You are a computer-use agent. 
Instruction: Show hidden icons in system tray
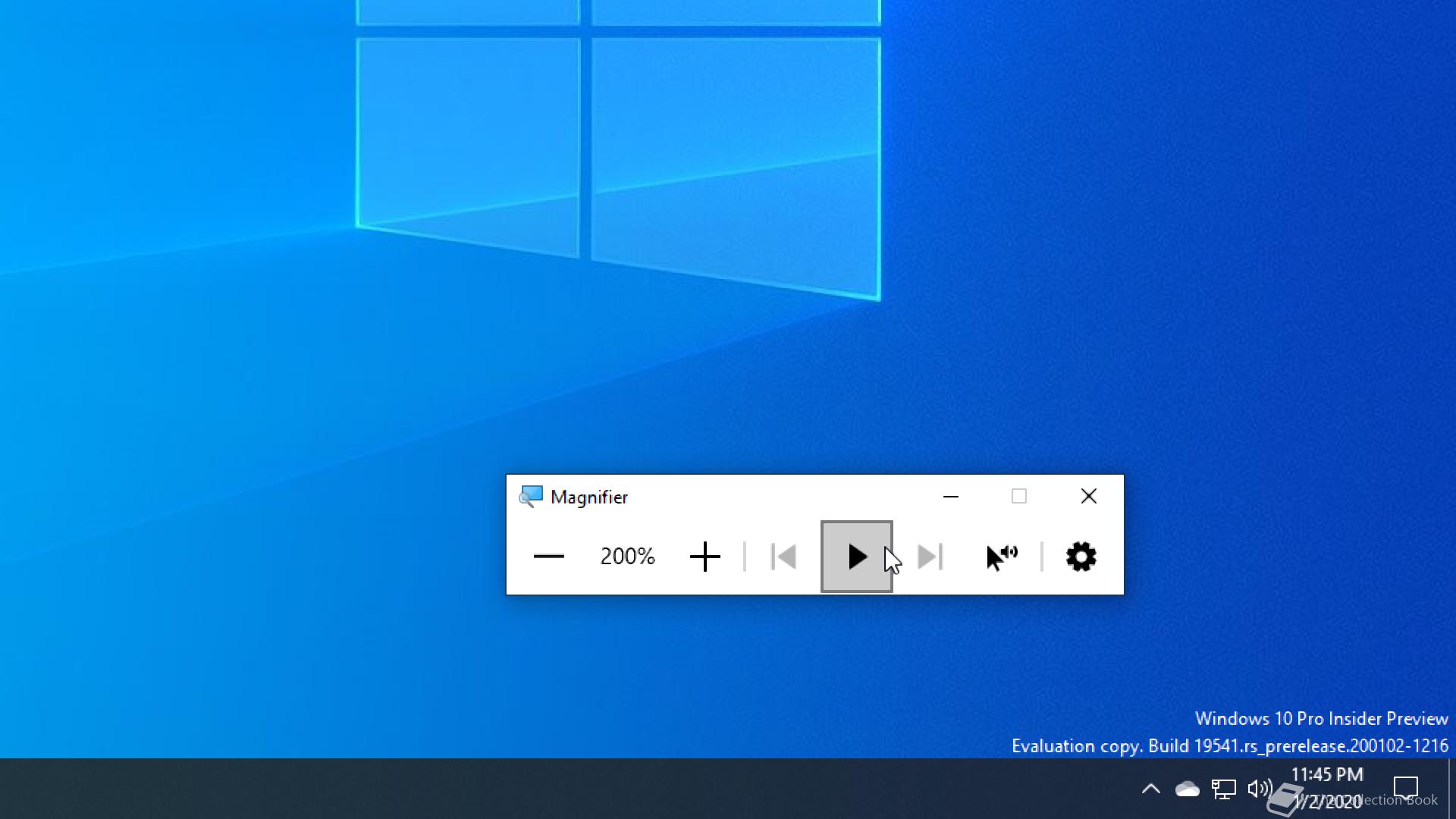1150,789
